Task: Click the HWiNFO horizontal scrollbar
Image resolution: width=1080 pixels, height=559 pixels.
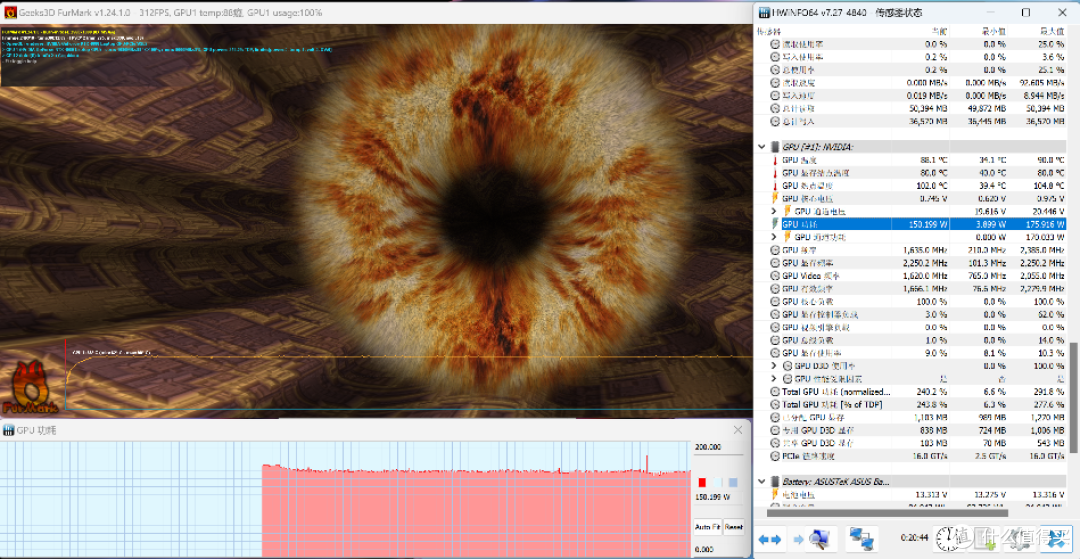Action: click(888, 512)
